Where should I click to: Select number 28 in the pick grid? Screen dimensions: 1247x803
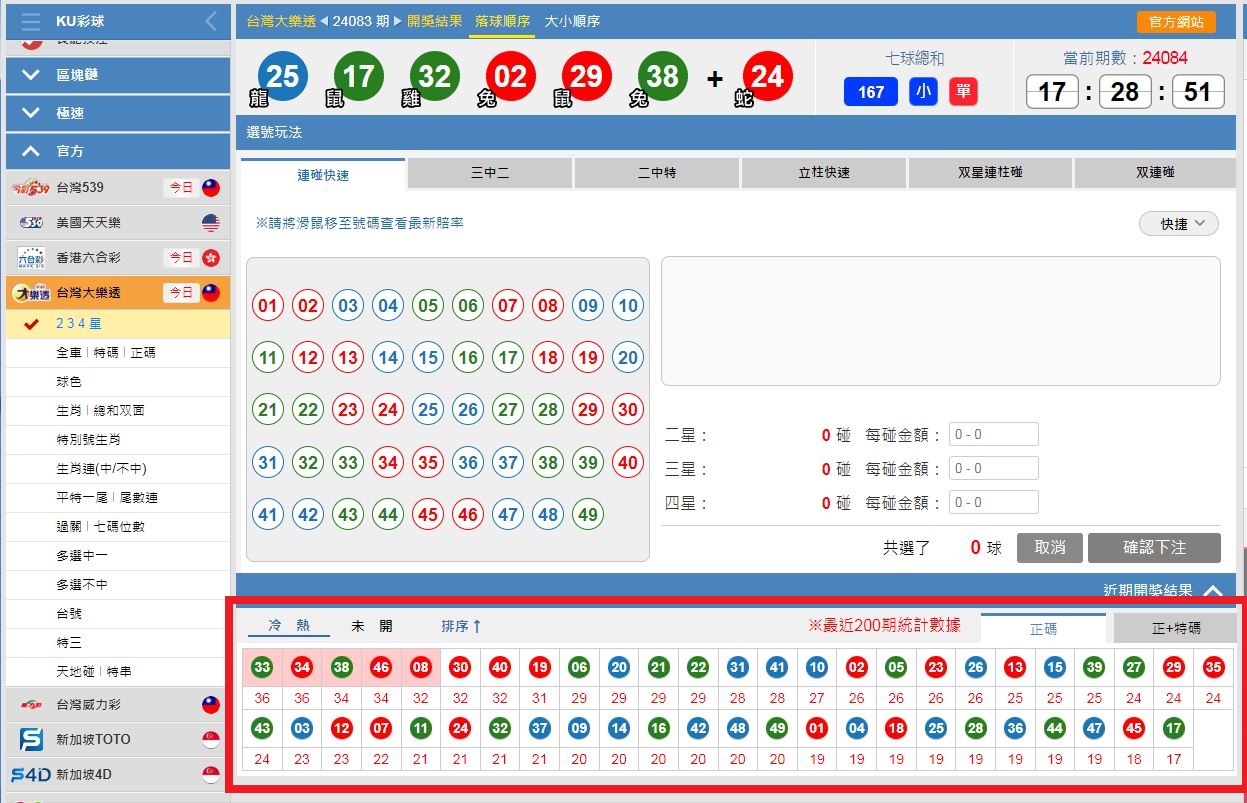click(x=548, y=410)
